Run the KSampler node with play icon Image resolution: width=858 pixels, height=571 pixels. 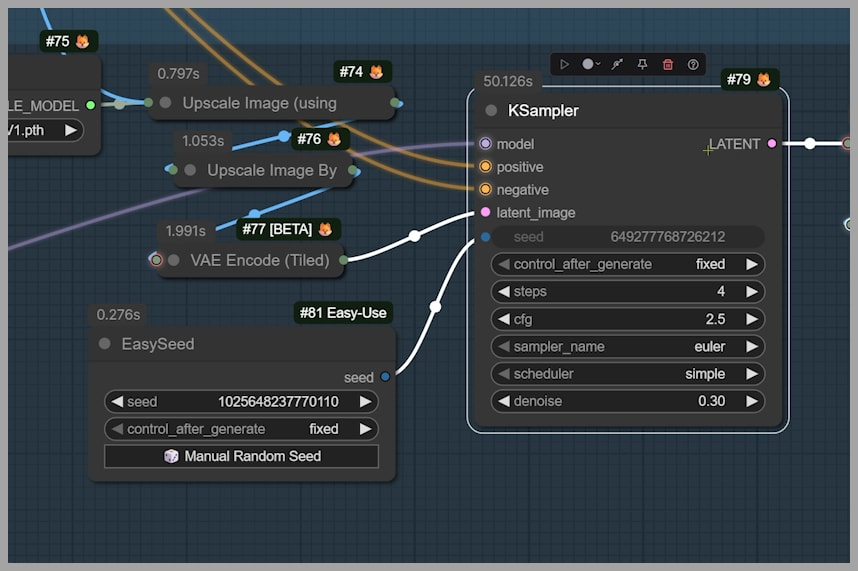(x=564, y=64)
